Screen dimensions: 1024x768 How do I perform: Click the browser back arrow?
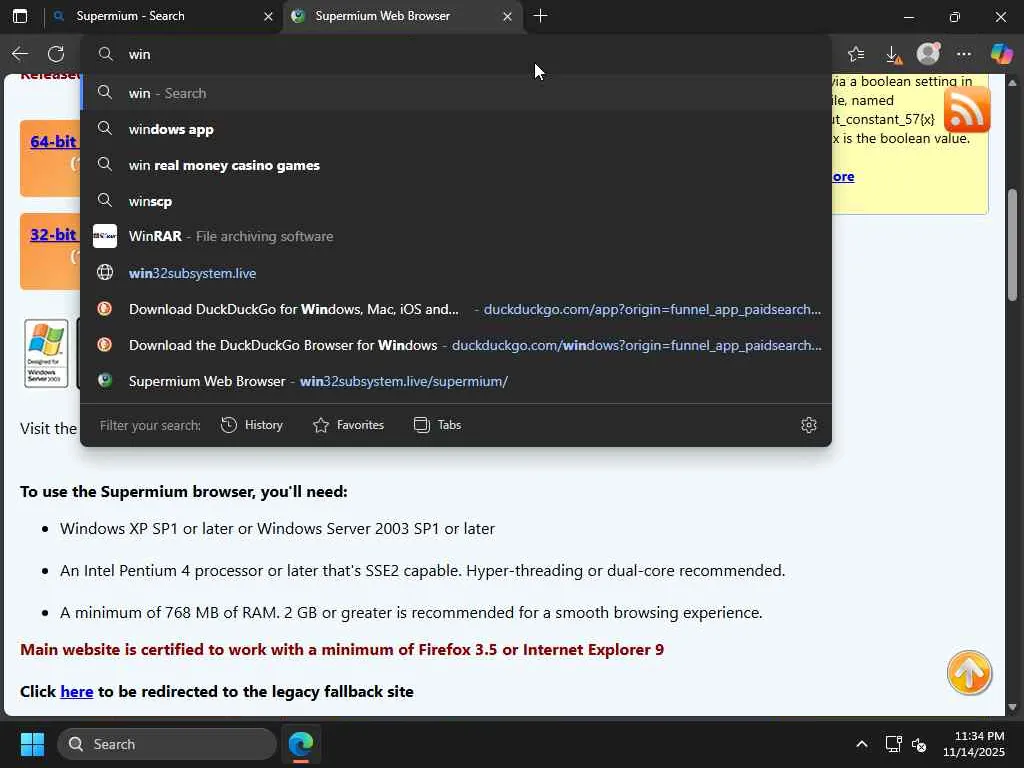point(20,54)
